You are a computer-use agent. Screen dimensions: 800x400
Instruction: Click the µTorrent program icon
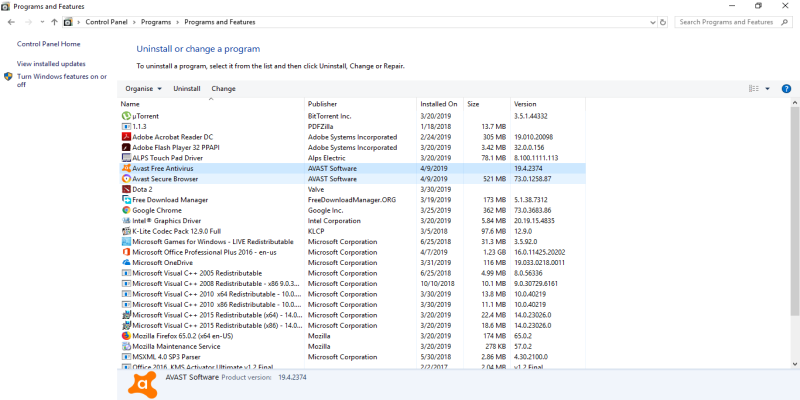pyautogui.click(x=127, y=116)
